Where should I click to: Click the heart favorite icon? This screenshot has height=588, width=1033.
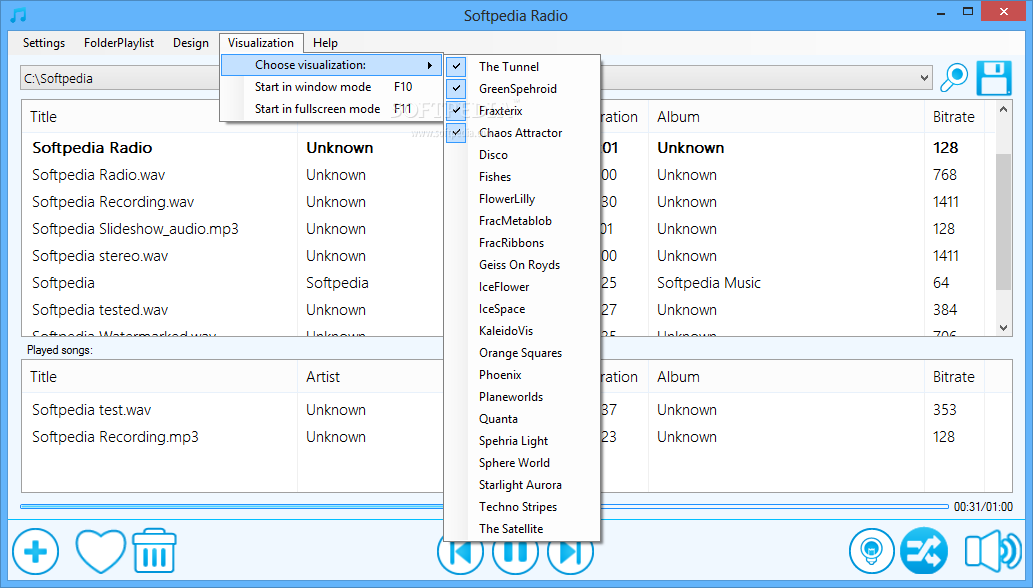coord(100,551)
